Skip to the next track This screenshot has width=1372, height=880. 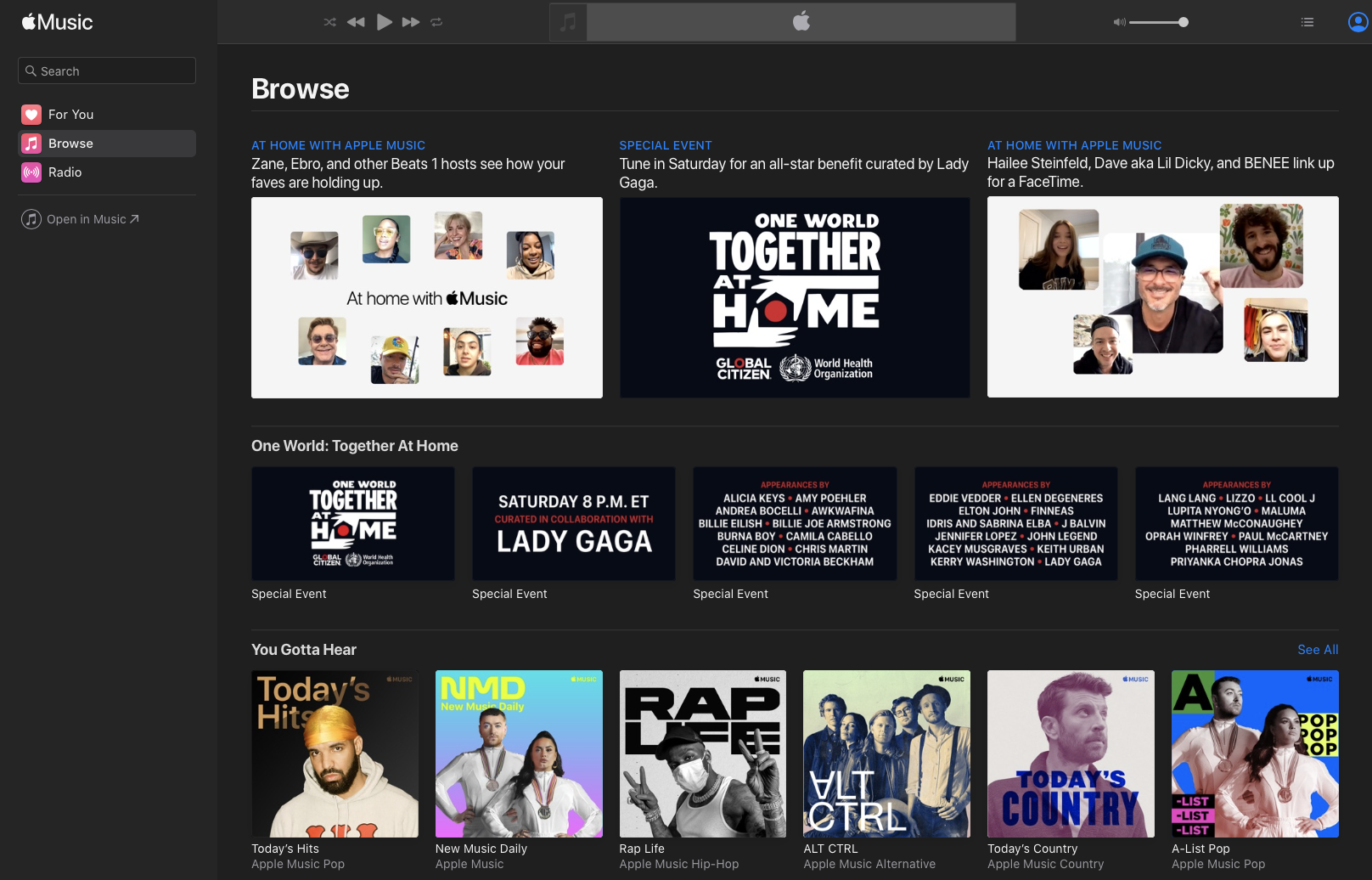(411, 22)
